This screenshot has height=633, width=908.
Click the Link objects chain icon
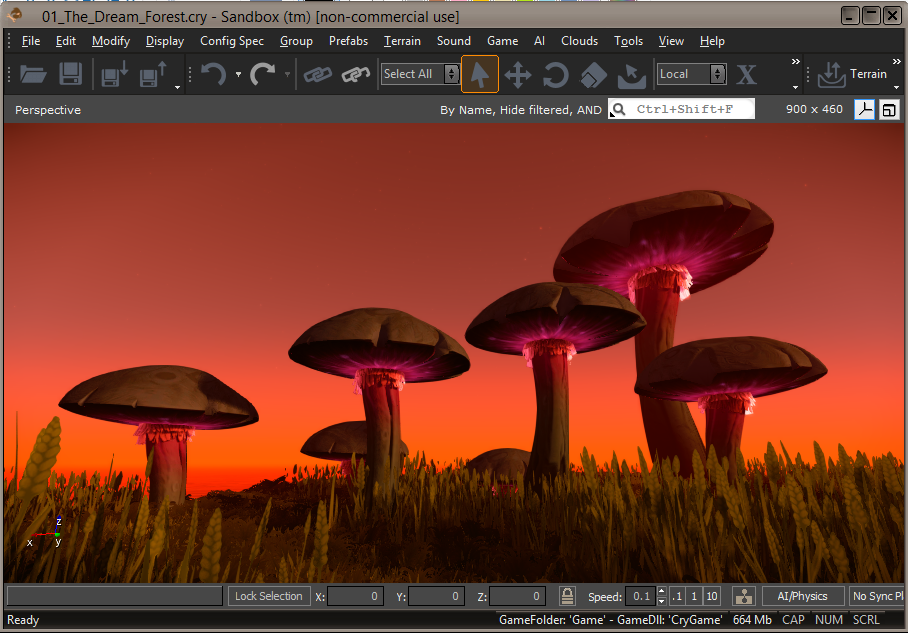[x=317, y=74]
